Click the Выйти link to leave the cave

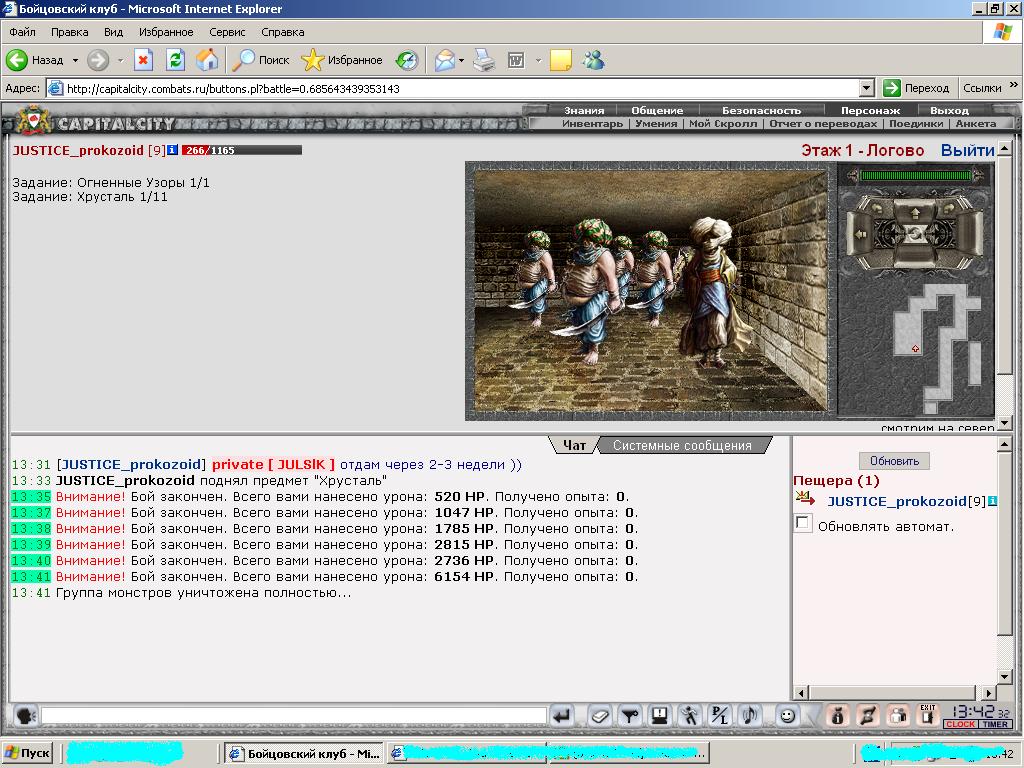point(967,150)
